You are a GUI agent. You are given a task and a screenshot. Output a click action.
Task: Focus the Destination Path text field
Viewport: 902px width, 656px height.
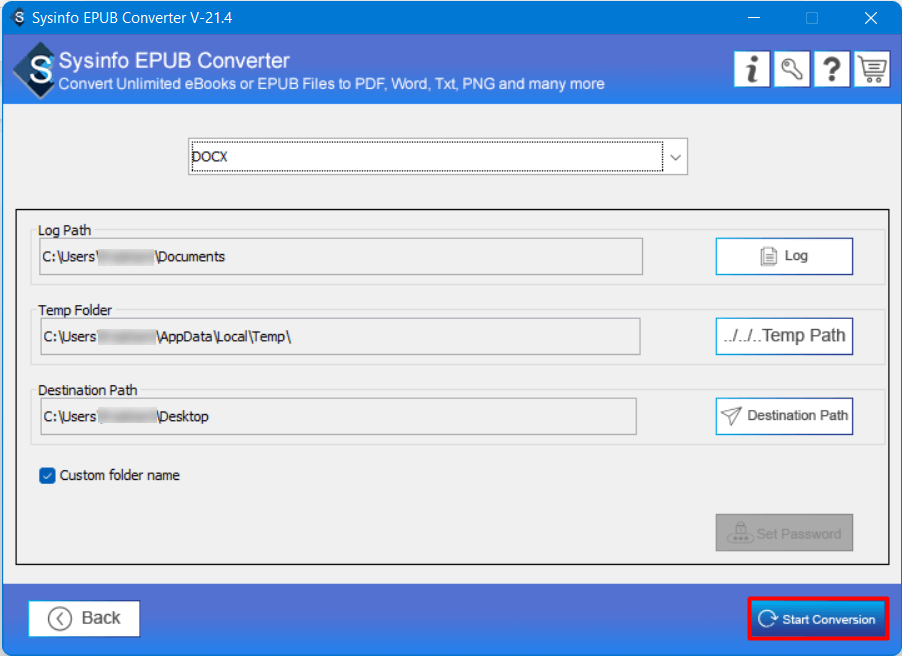338,417
